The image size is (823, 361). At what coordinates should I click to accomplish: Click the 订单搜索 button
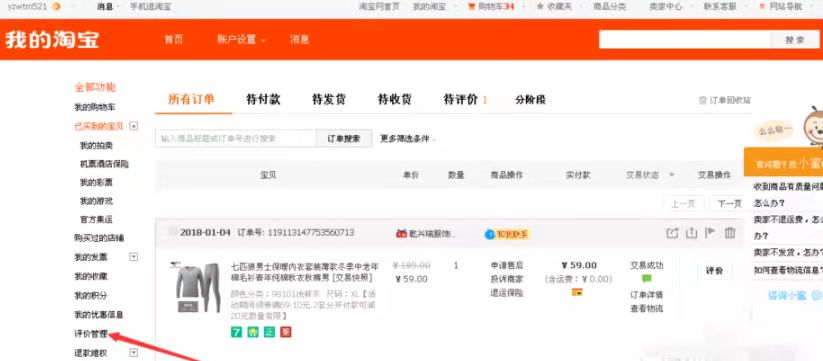pyautogui.click(x=344, y=139)
